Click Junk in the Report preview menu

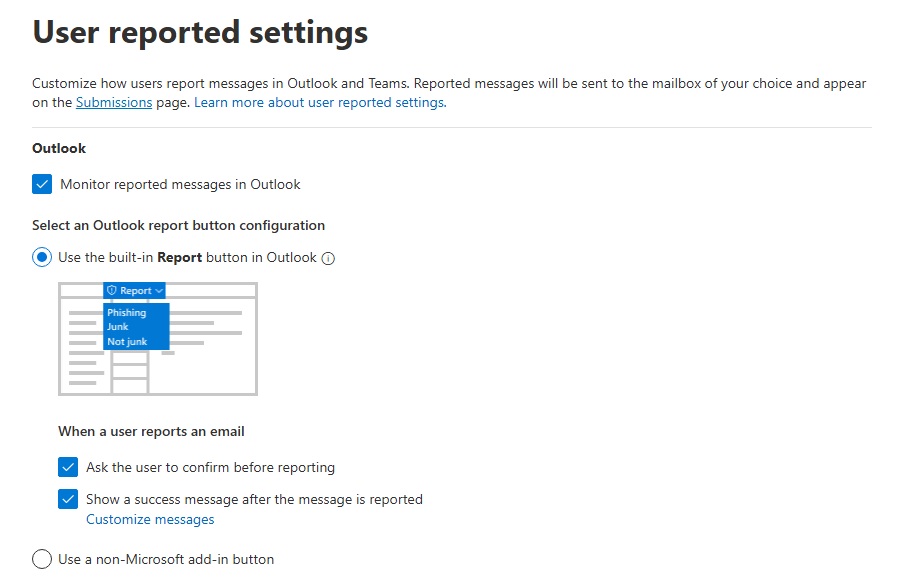[118, 327]
